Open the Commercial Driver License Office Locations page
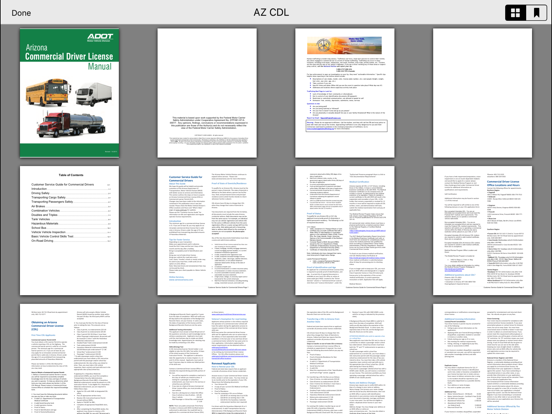 point(482,231)
